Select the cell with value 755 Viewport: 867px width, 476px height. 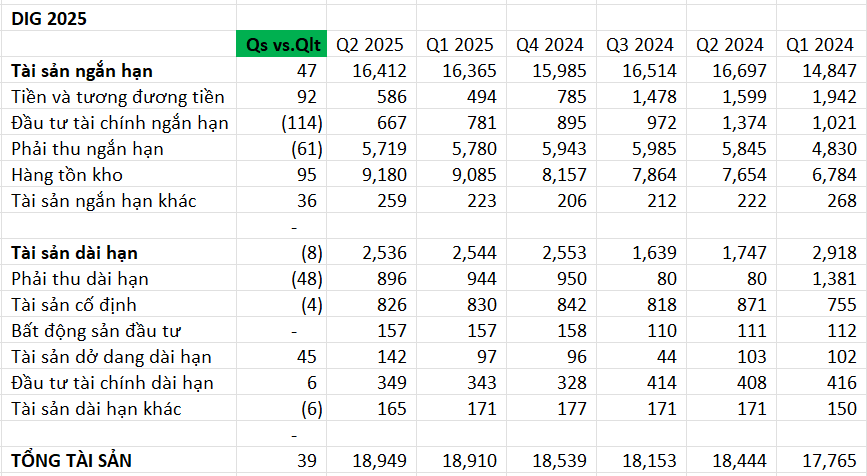tap(822, 305)
